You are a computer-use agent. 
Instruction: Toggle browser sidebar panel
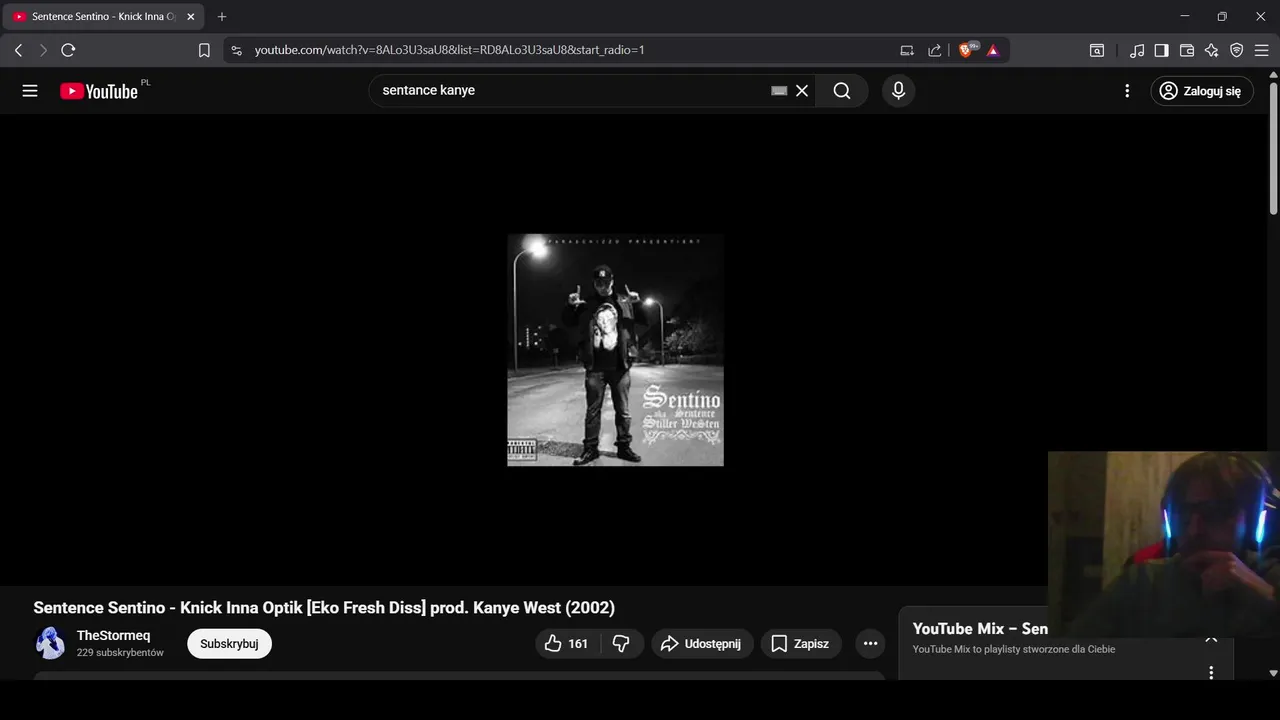[1162, 50]
